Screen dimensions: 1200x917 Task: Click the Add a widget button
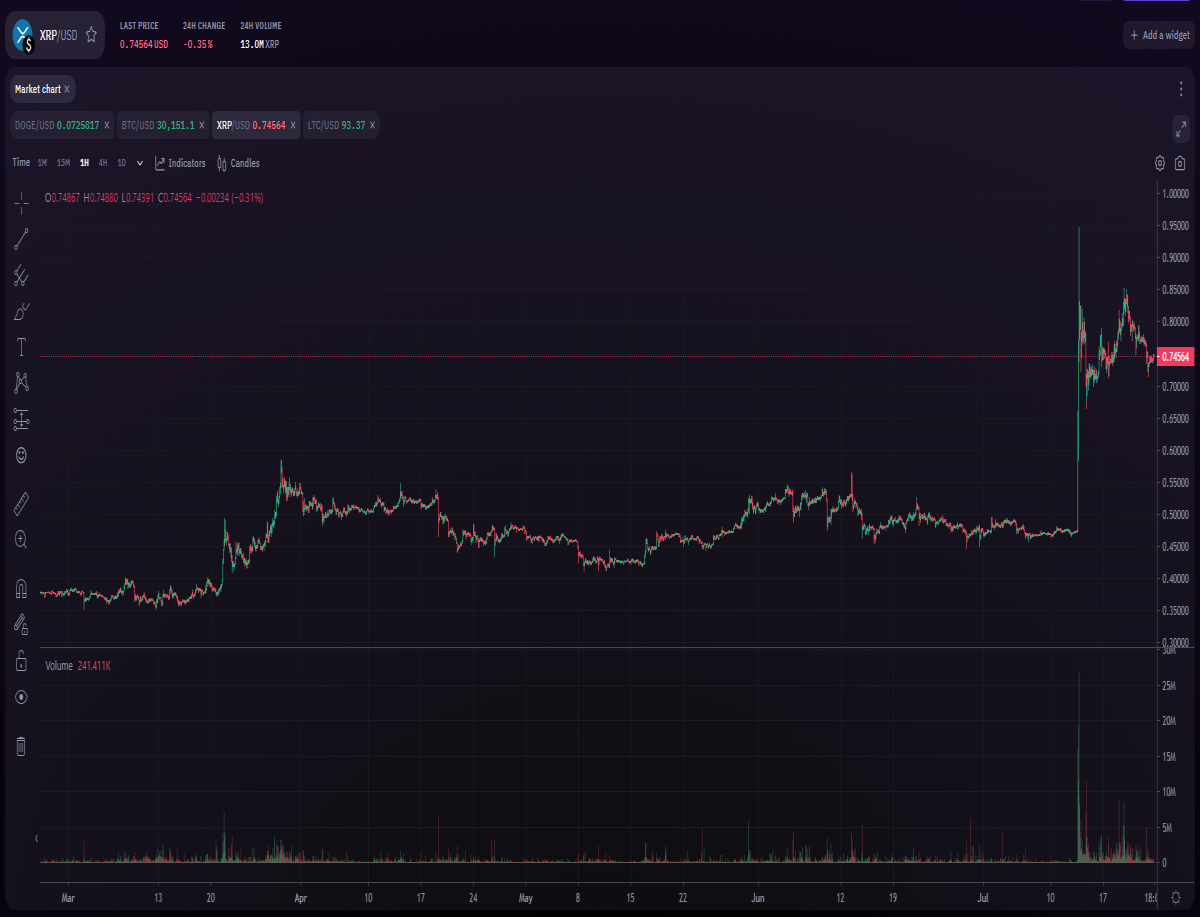(1160, 35)
